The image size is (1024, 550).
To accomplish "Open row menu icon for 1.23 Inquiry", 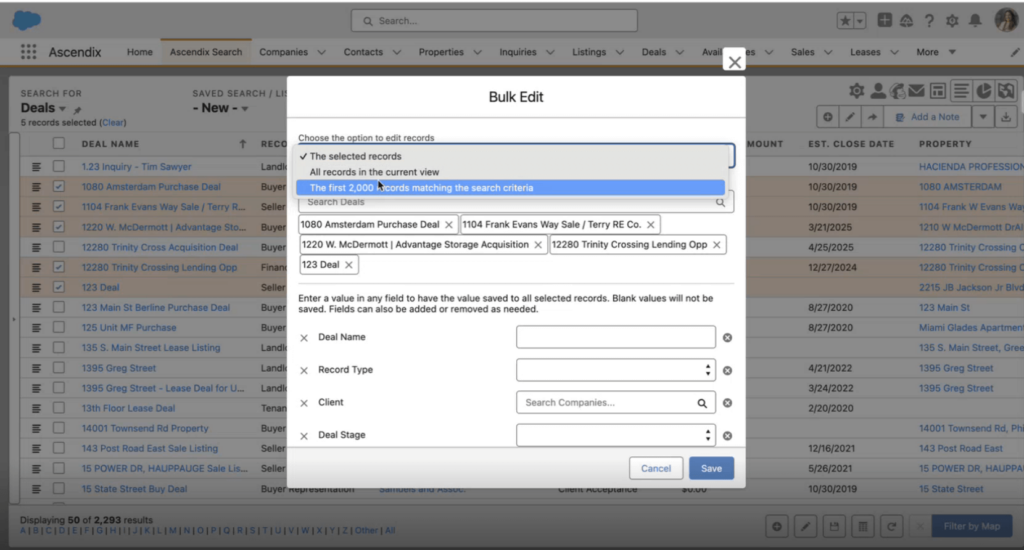I will click(36, 167).
